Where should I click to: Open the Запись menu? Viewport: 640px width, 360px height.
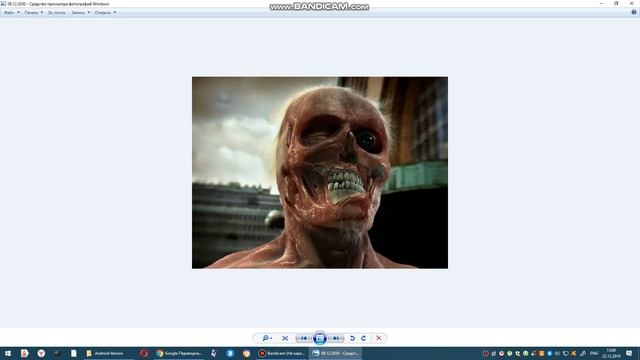click(80, 13)
